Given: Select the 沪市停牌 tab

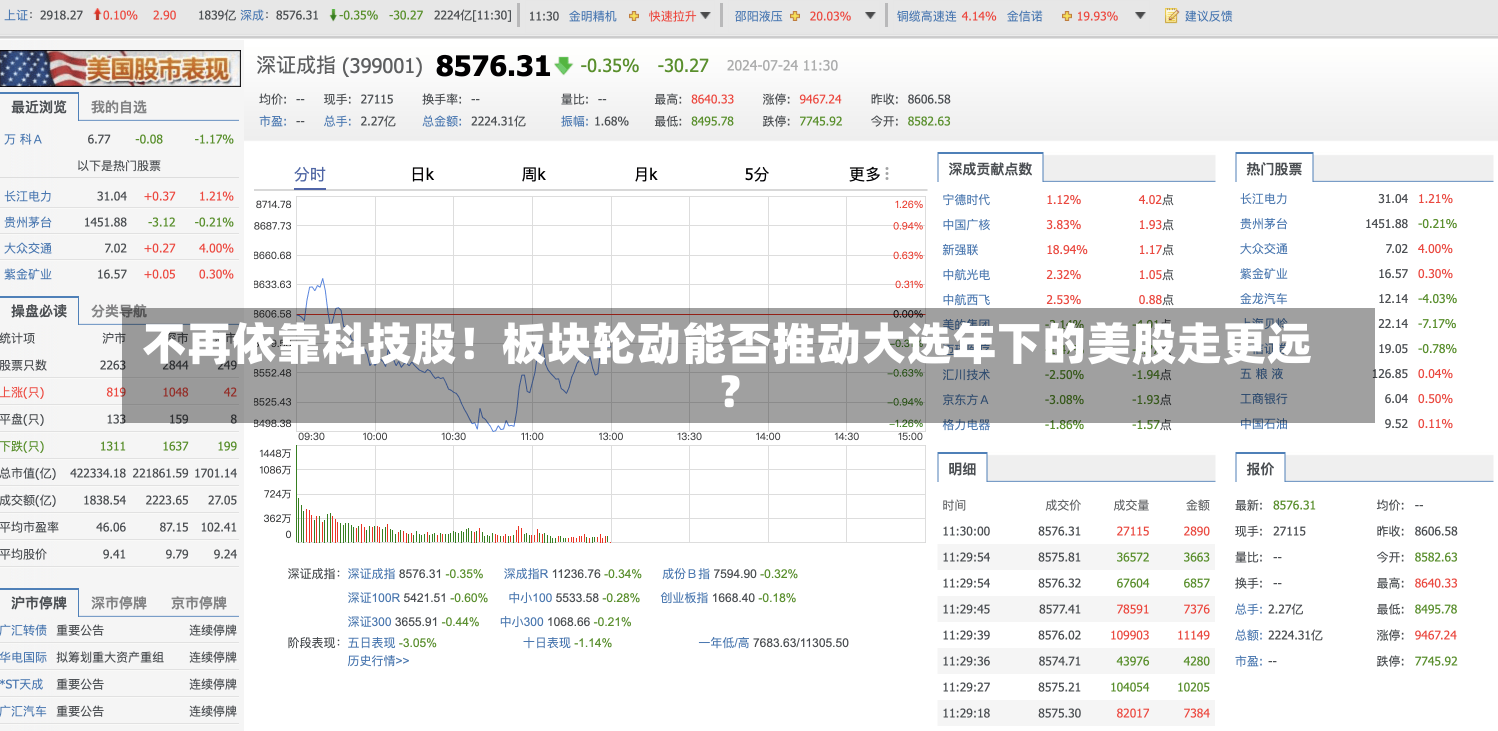Looking at the screenshot, I should tap(39, 603).
